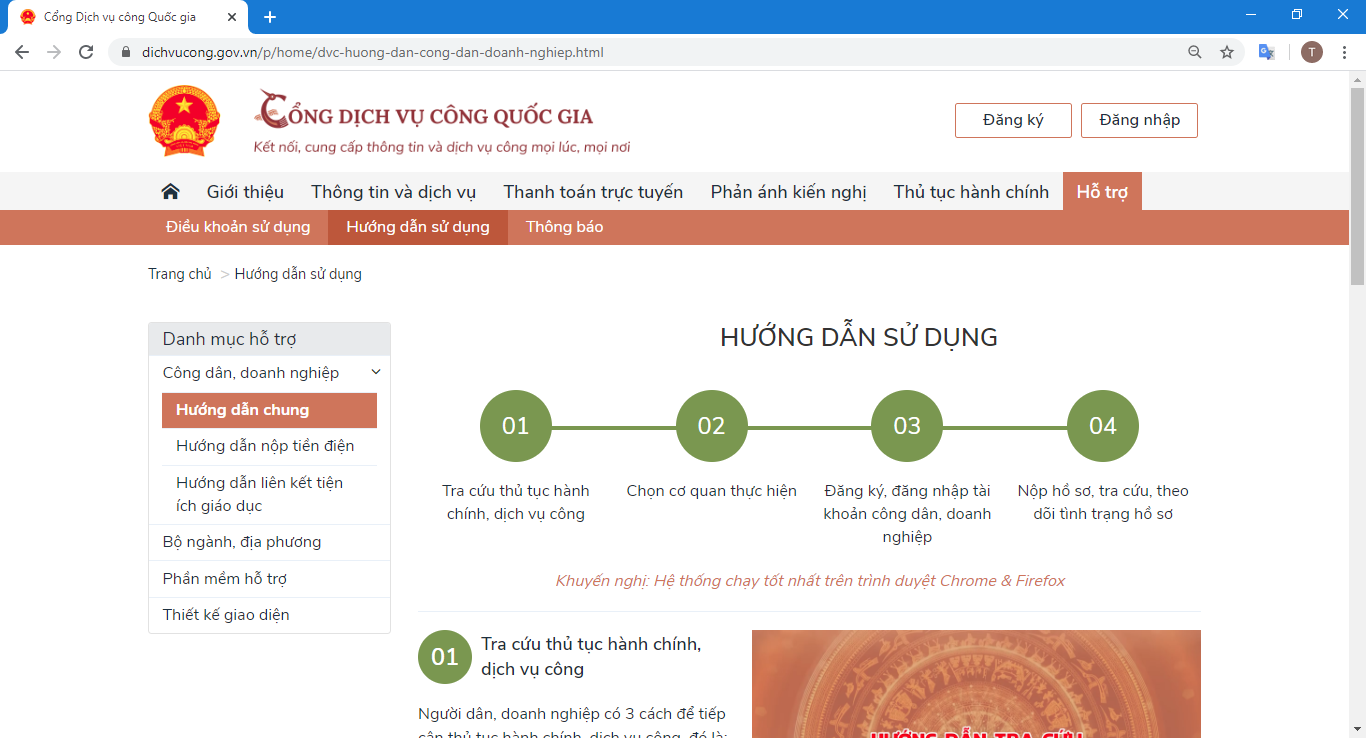The image size is (1366, 738).
Task: Select step 02 circle Chọn cơ quan
Action: pos(711,426)
